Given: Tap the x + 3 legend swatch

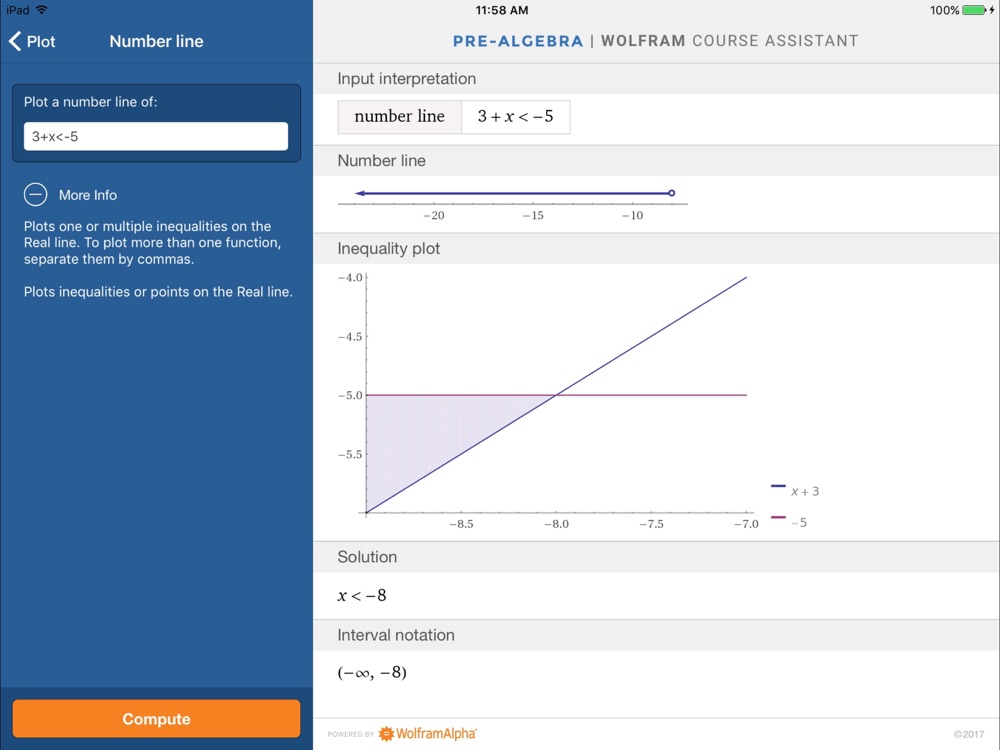Looking at the screenshot, I should [778, 486].
